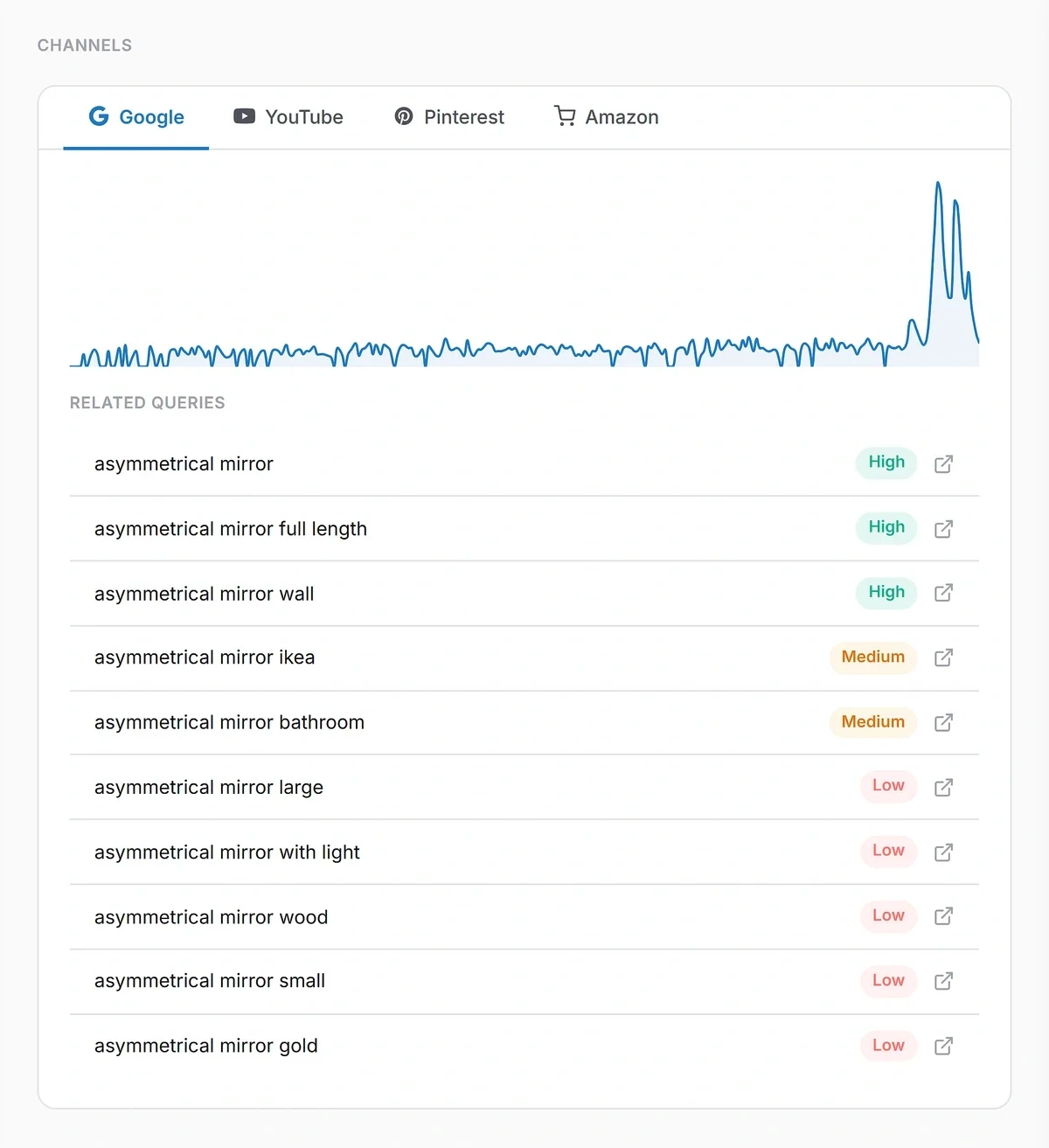This screenshot has height=1148, width=1049.
Task: Click Medium badge for asymmetrical mirror bathroom
Action: tap(873, 721)
